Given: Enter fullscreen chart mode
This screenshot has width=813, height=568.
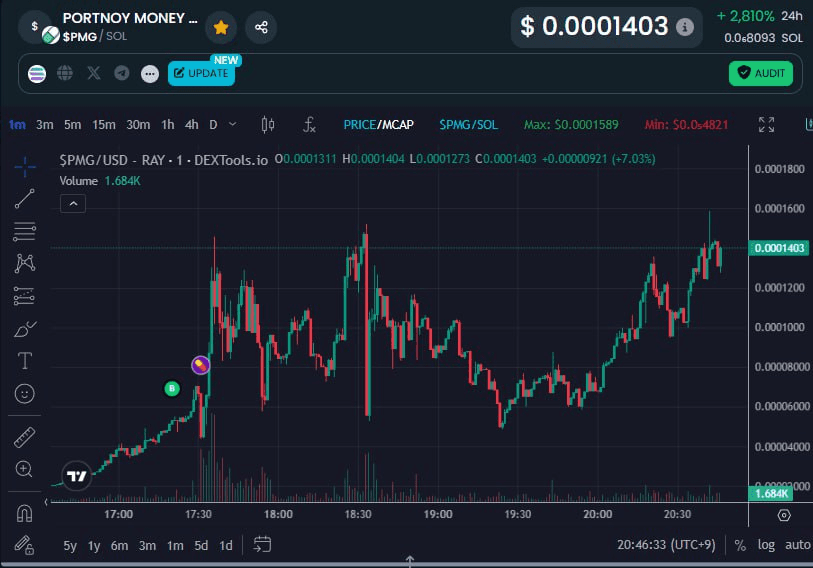Looking at the screenshot, I should click(x=766, y=124).
